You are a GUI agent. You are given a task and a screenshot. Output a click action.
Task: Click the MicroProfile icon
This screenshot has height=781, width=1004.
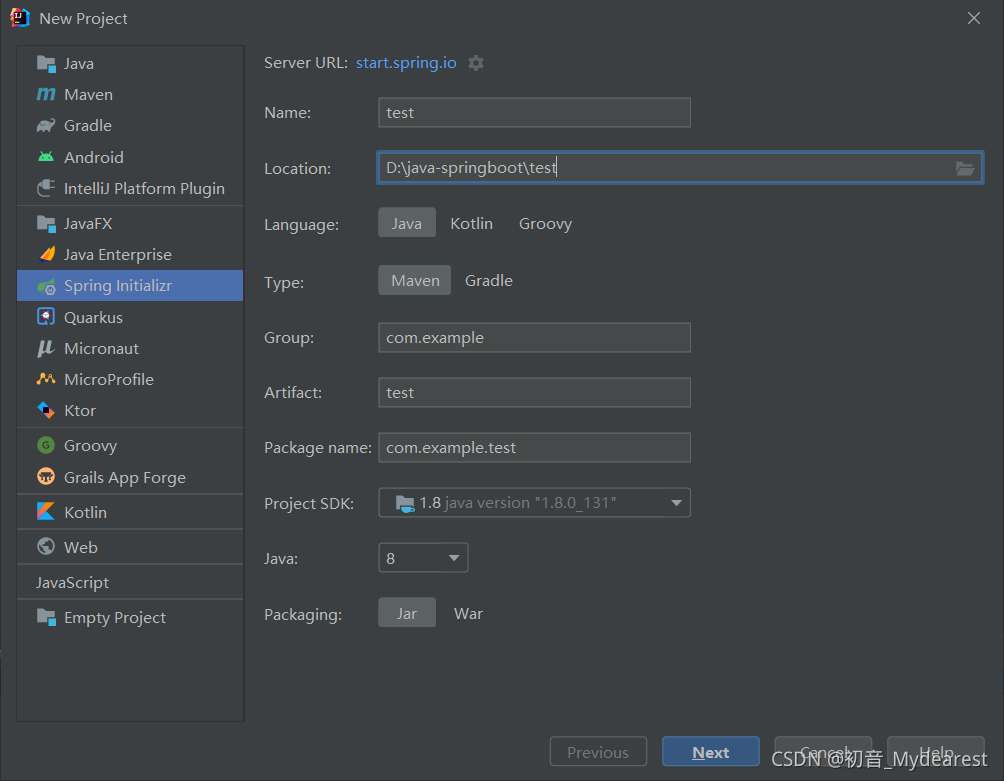46,379
